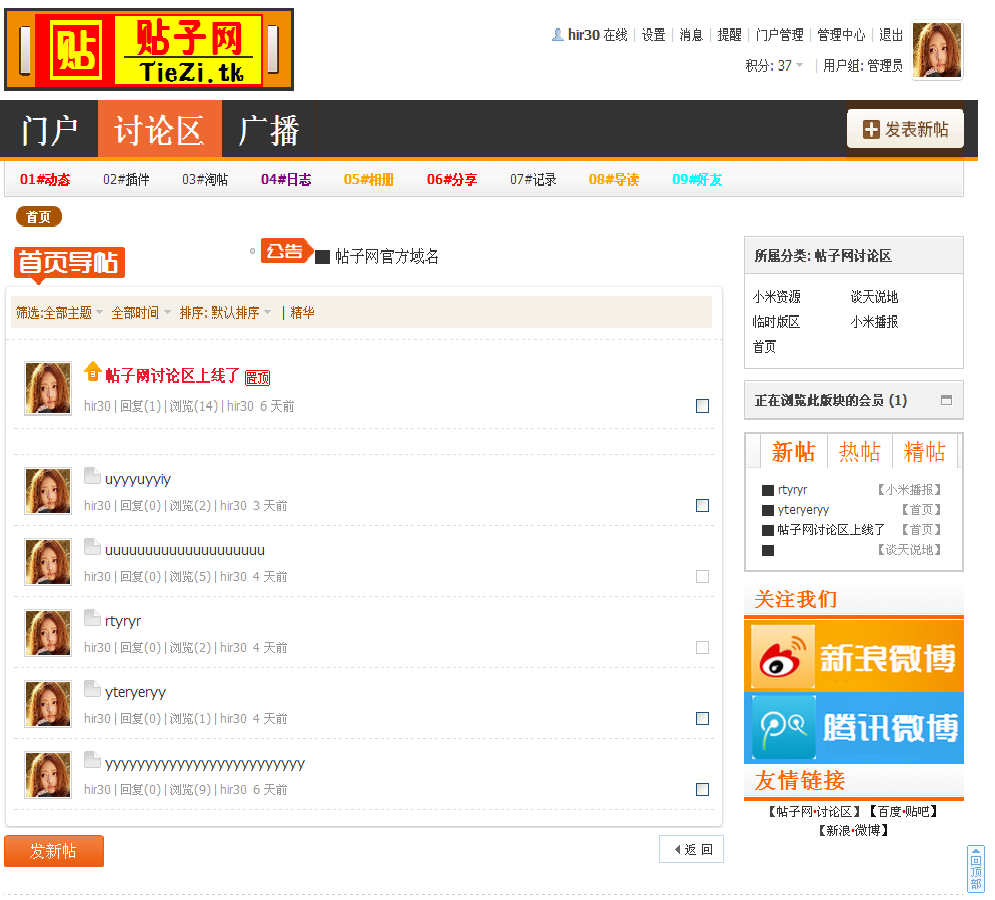This screenshot has height=900, width=995.
Task: Open the 全部时间 time filter dropdown
Action: [x=141, y=313]
